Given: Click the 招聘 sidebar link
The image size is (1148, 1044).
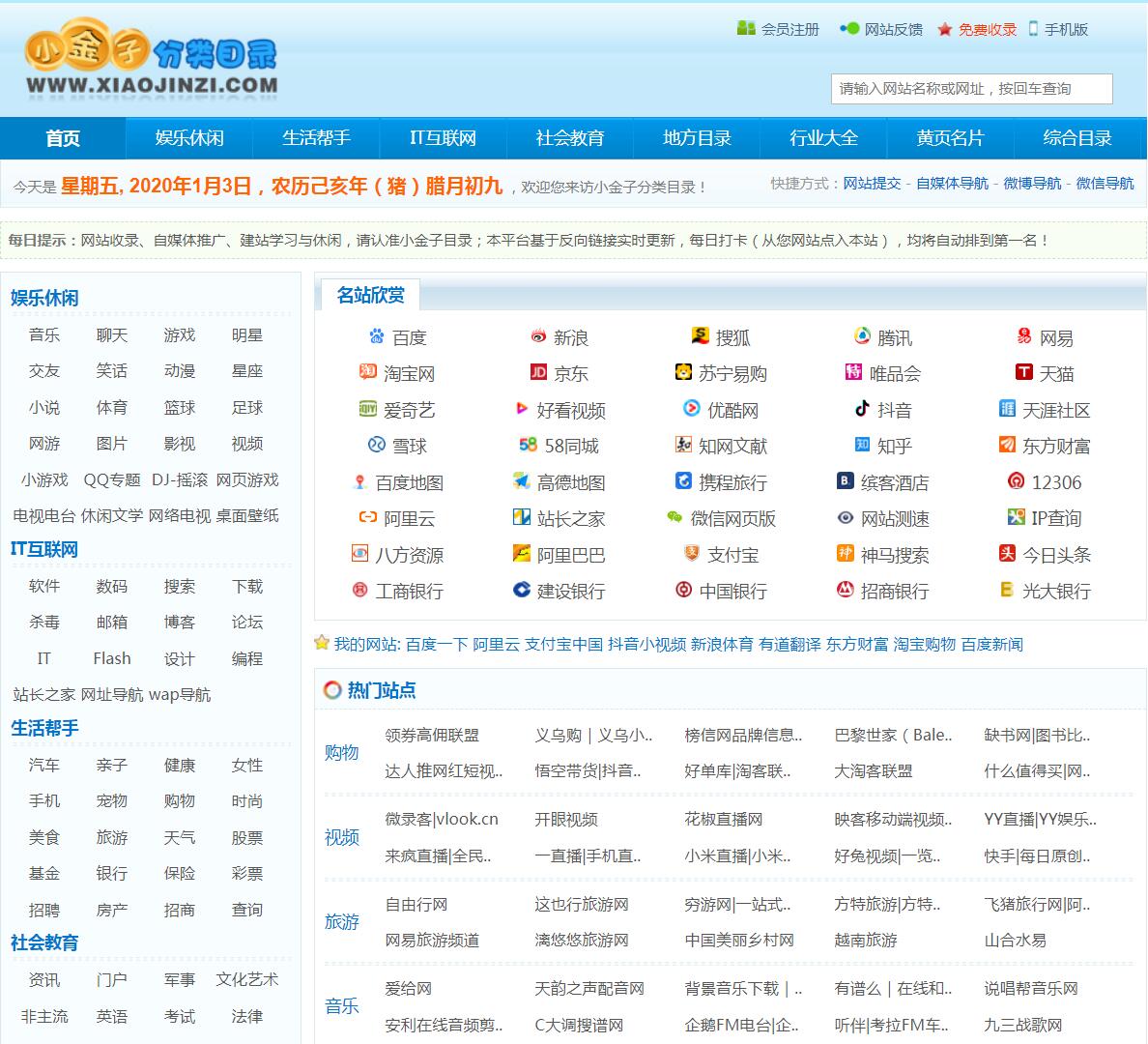Looking at the screenshot, I should pyautogui.click(x=43, y=910).
